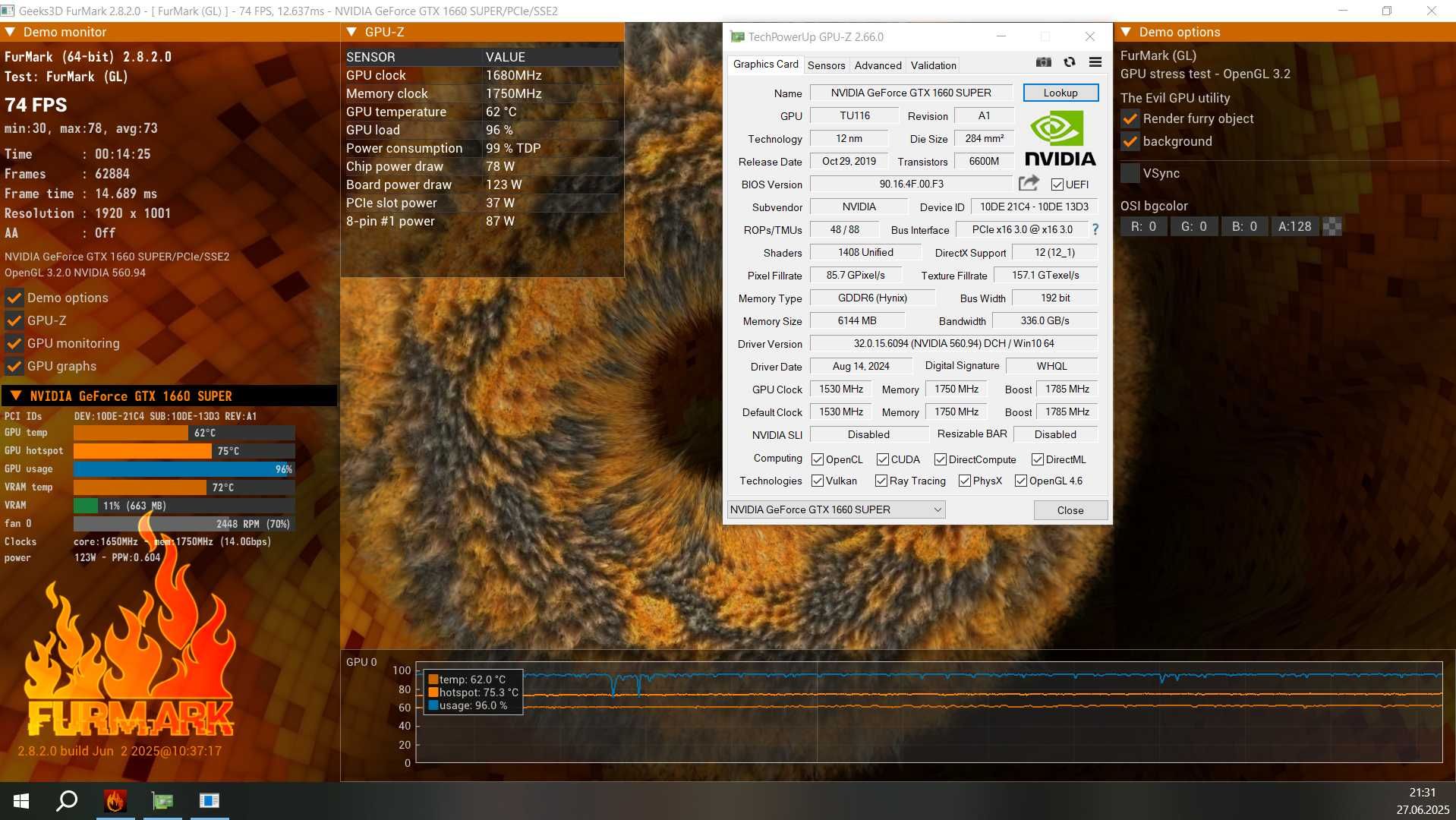
Task: Toggle the DirectML checkbox
Action: [x=1038, y=459]
